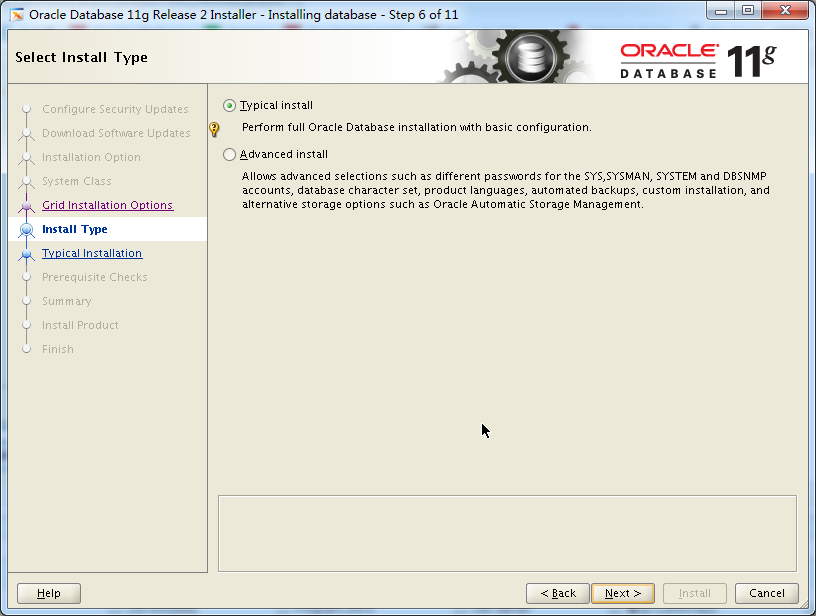
Task: Open Grid Installation Options step link
Action: (x=107, y=205)
